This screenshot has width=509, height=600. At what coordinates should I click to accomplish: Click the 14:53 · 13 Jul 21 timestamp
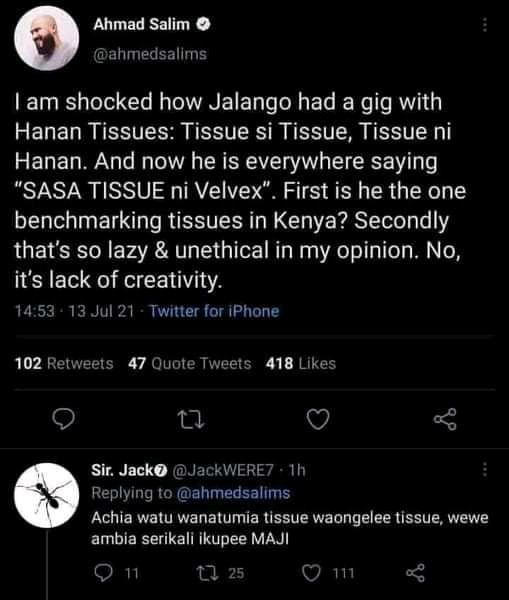point(75,311)
